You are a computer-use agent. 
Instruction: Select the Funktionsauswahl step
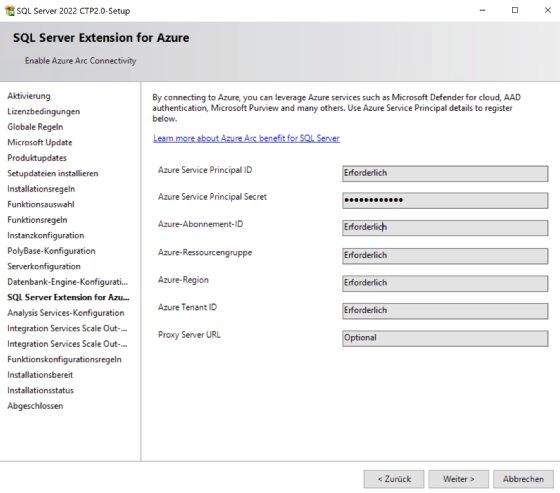click(x=41, y=204)
